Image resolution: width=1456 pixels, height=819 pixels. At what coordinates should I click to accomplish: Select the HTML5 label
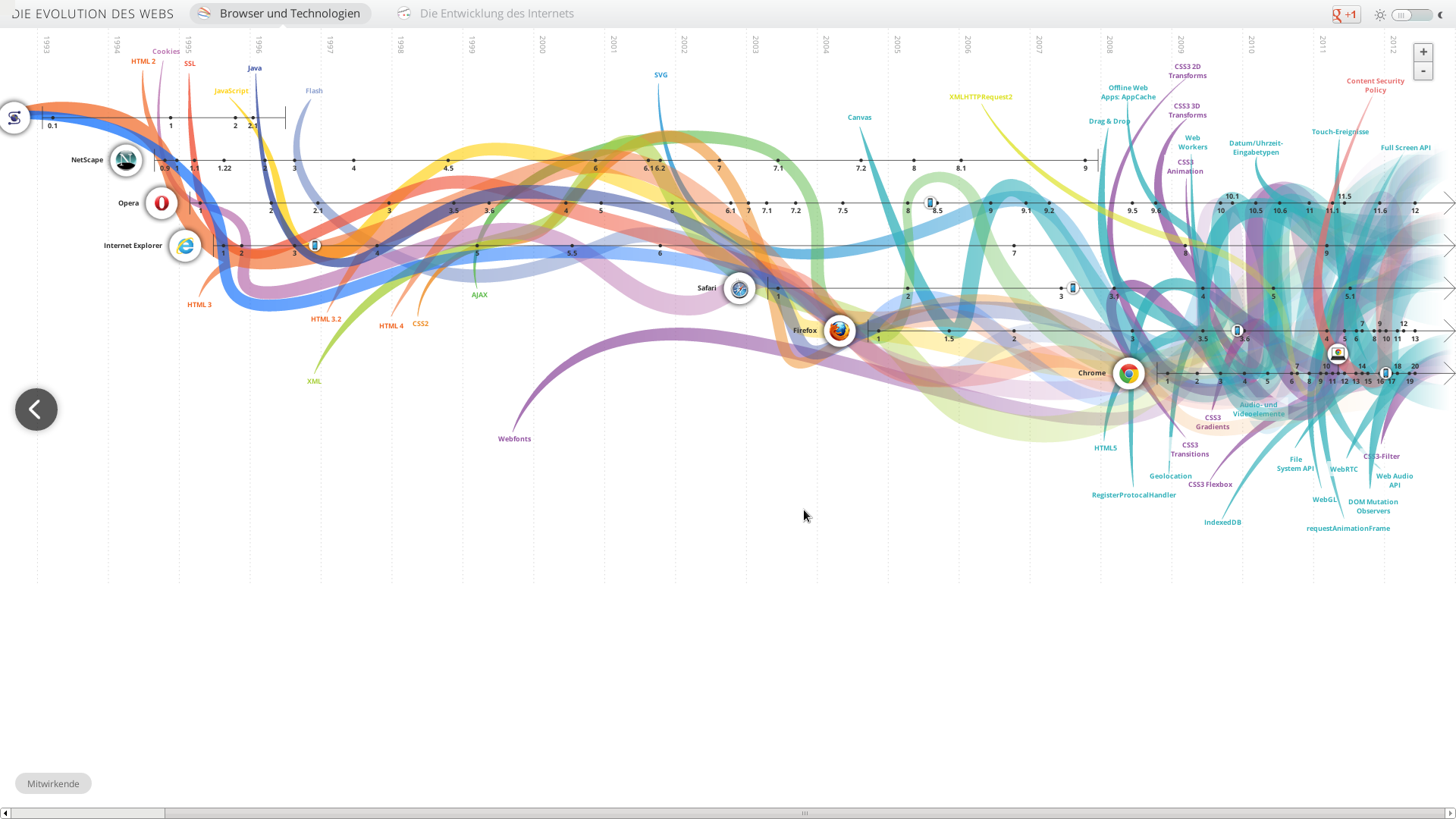[x=1105, y=448]
